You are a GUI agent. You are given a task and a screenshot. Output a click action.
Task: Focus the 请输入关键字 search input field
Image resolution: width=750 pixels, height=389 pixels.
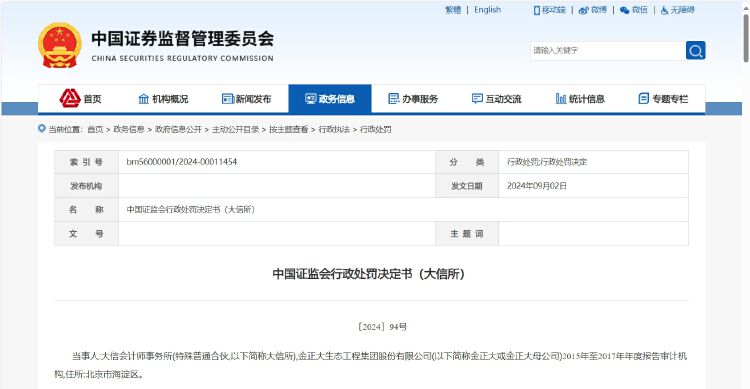(608, 50)
